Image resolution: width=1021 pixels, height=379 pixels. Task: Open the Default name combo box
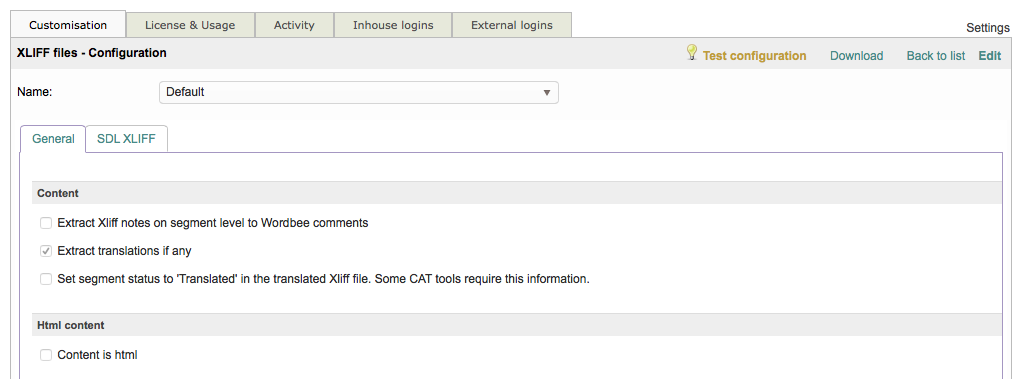tap(359, 92)
